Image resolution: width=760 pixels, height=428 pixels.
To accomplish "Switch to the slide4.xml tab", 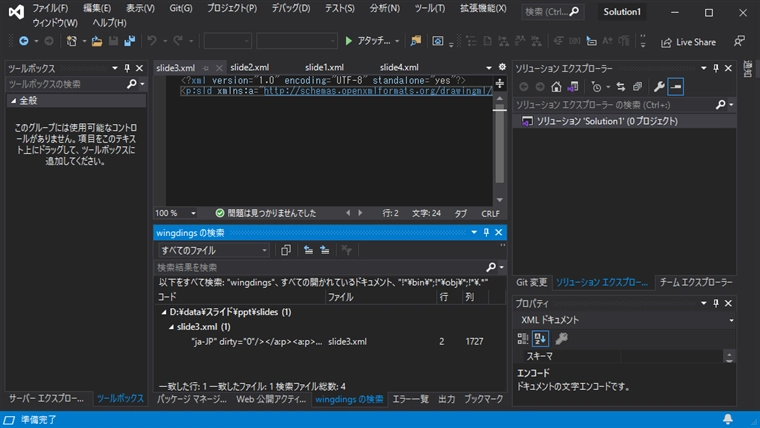I will tap(399, 67).
